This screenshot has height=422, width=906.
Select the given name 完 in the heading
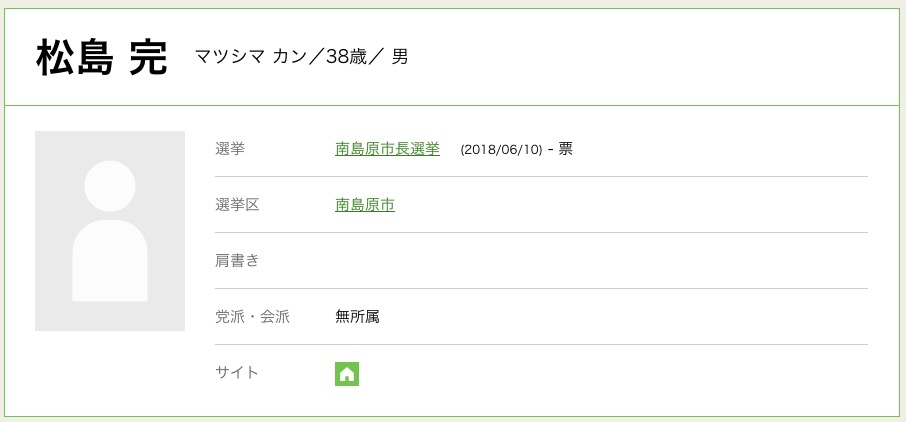(x=148, y=58)
